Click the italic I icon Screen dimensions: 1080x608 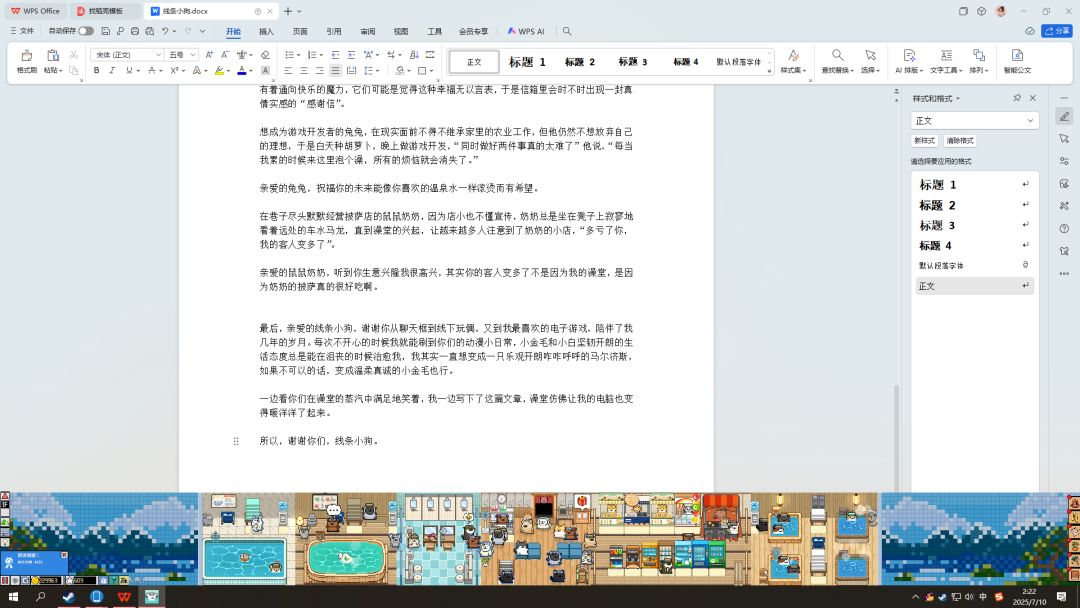[x=112, y=71]
